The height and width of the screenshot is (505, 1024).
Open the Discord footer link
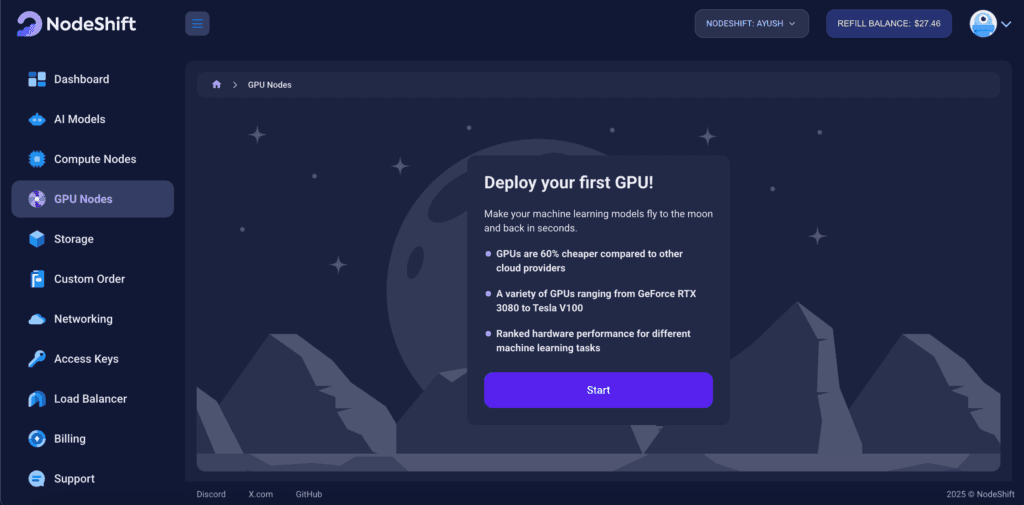point(211,494)
